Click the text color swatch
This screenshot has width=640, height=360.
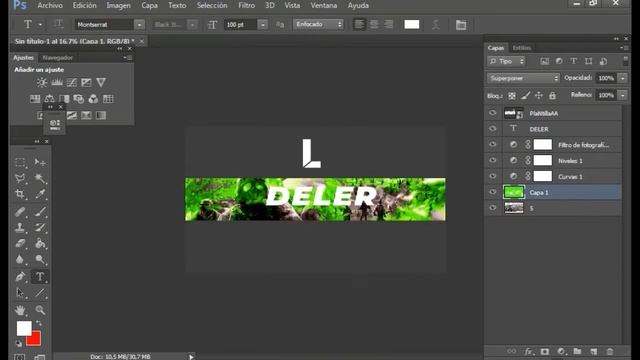pyautogui.click(x=411, y=24)
